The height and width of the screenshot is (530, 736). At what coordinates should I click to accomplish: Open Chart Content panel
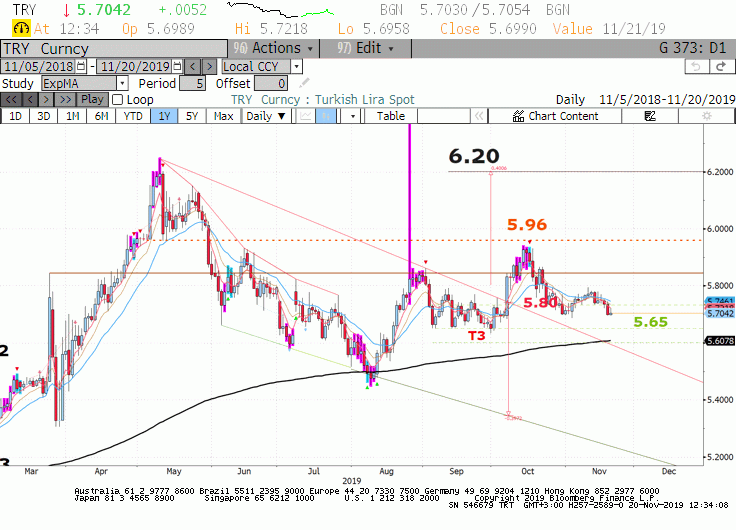(x=555, y=116)
